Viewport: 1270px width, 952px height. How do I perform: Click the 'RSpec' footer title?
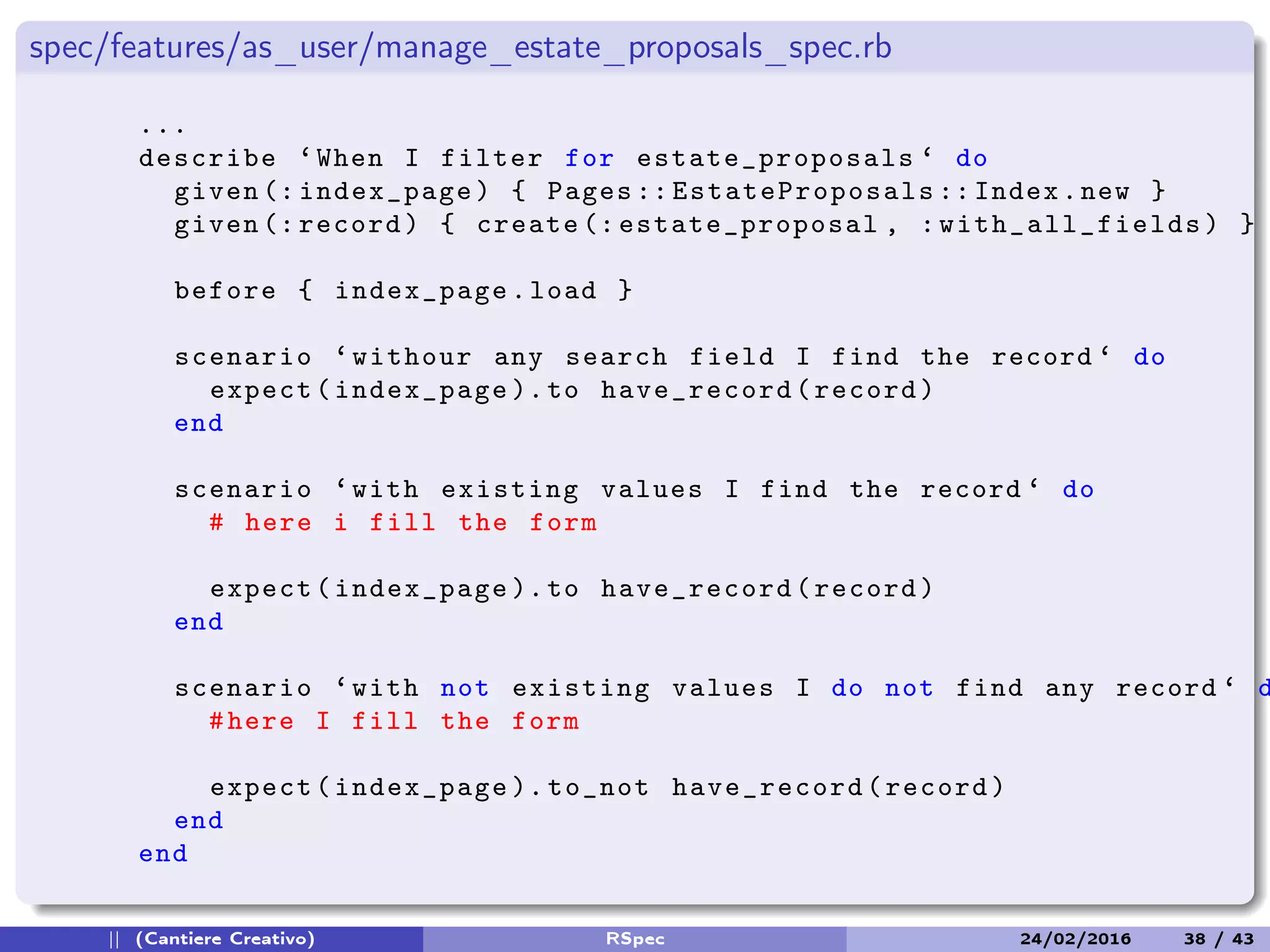click(635, 939)
